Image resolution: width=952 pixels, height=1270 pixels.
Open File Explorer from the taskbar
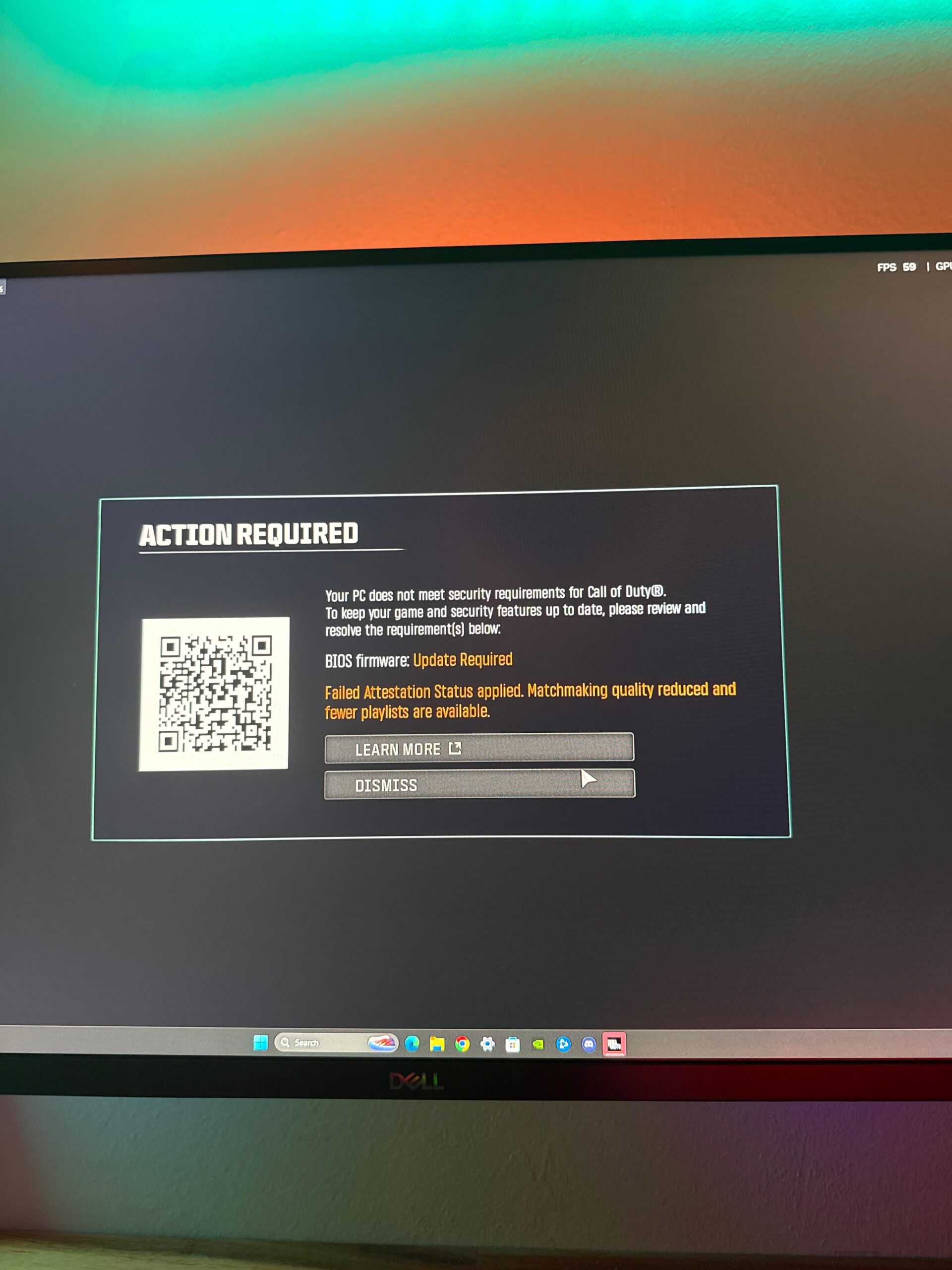(437, 1044)
